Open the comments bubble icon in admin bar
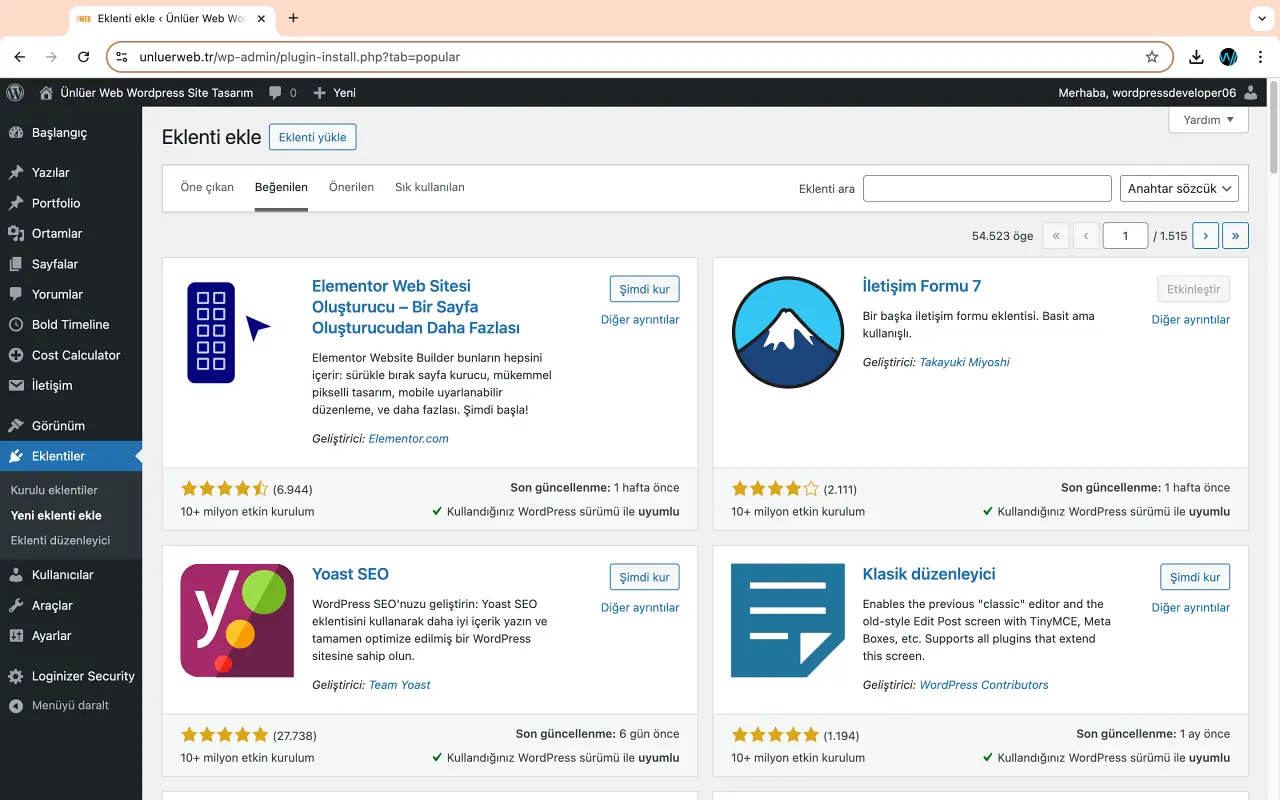Viewport: 1280px width, 800px height. pos(275,93)
